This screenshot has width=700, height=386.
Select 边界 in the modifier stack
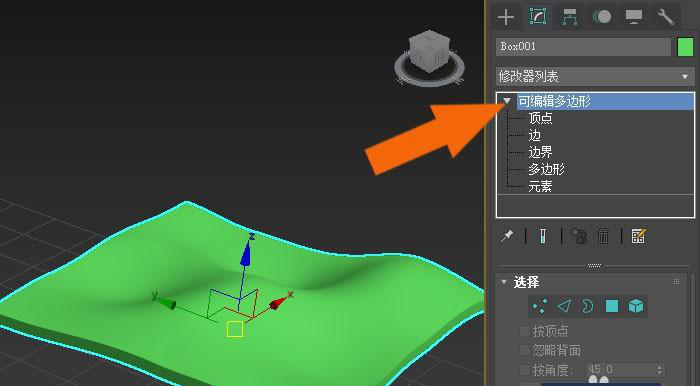tap(540, 152)
